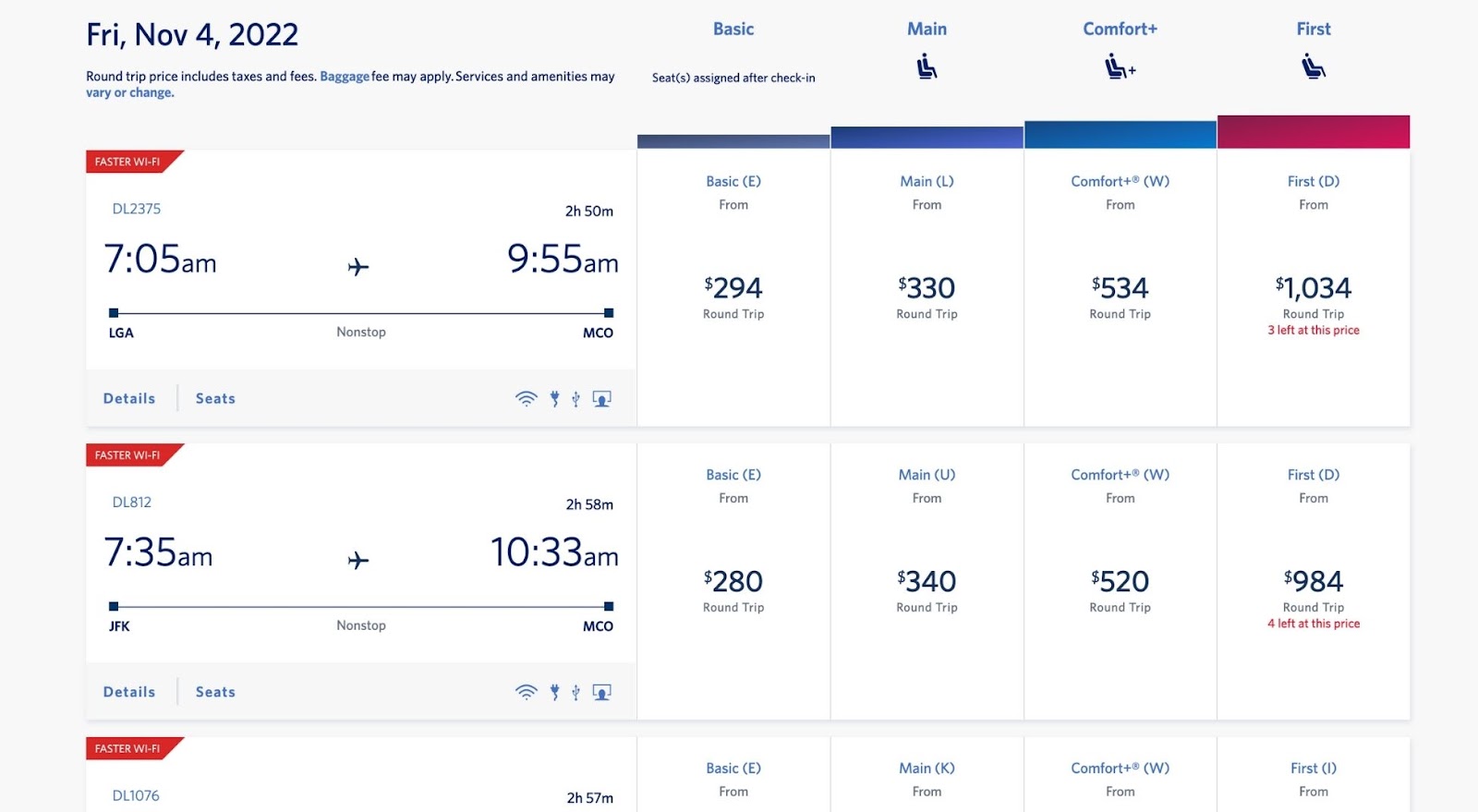Viewport: 1478px width, 812px height.
Task: Click Nonstop label on the LGA flight
Action: (361, 332)
